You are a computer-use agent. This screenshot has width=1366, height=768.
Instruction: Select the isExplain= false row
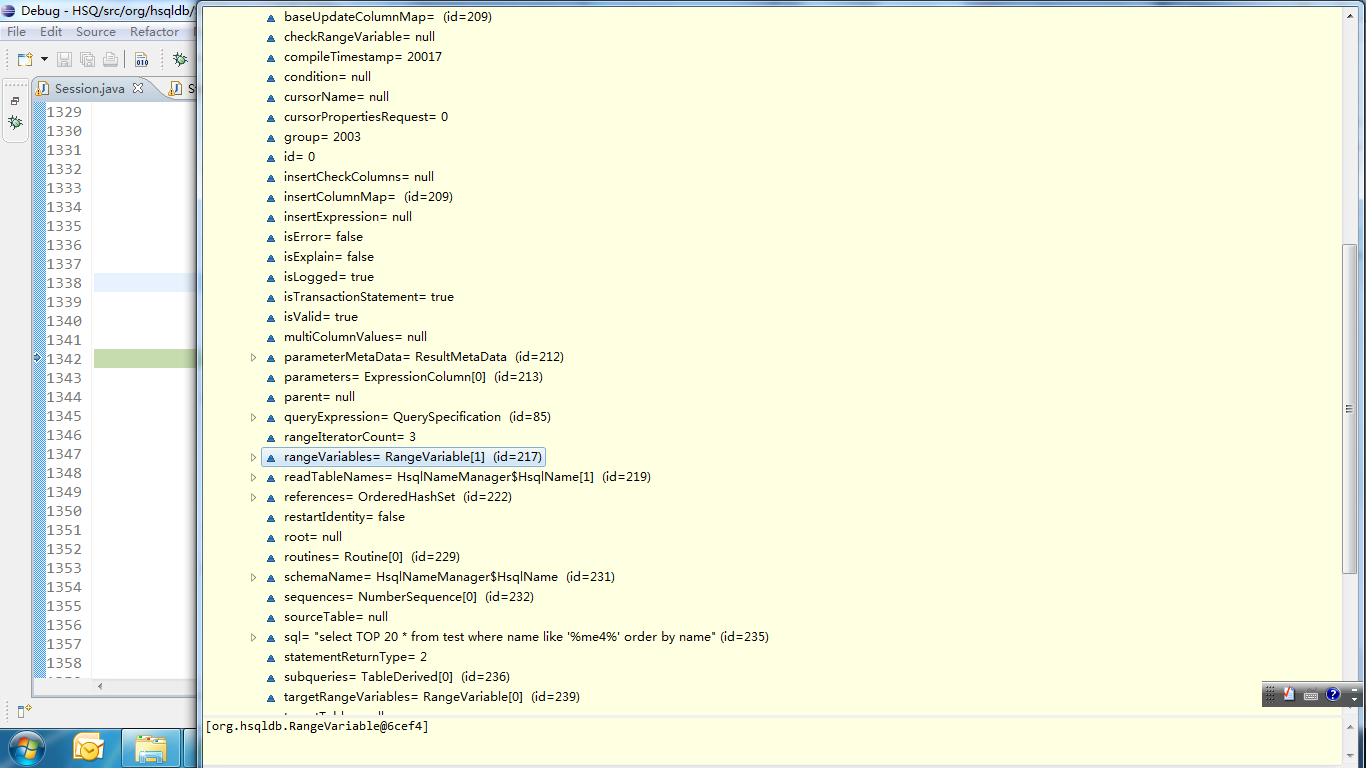pyautogui.click(x=319, y=257)
